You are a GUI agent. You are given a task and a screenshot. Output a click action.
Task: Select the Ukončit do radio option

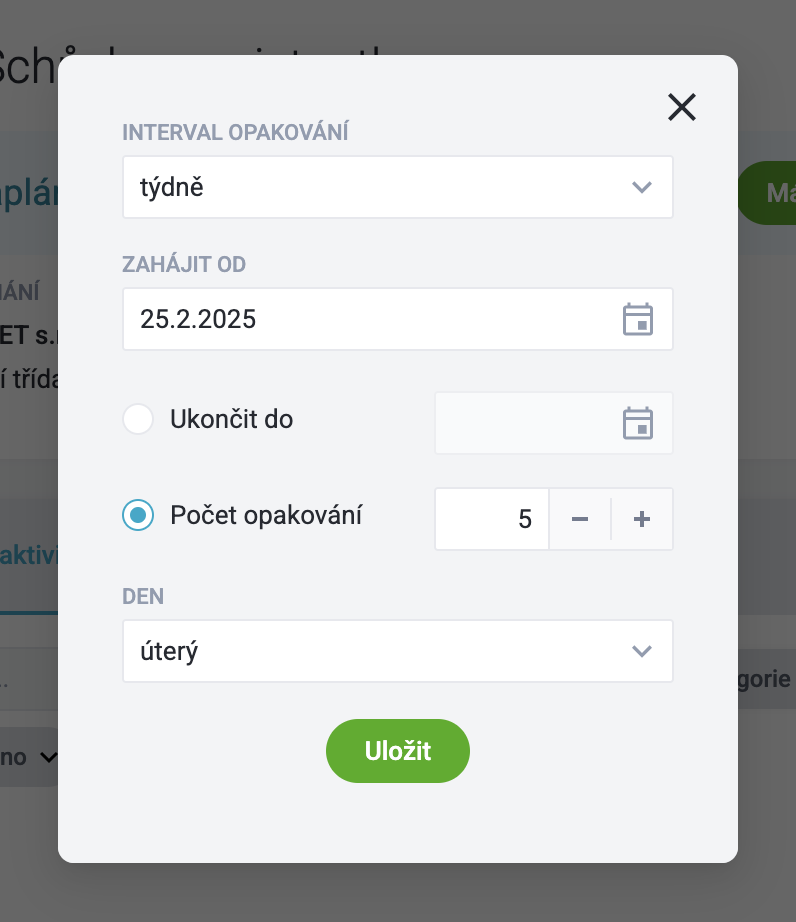pyautogui.click(x=138, y=419)
